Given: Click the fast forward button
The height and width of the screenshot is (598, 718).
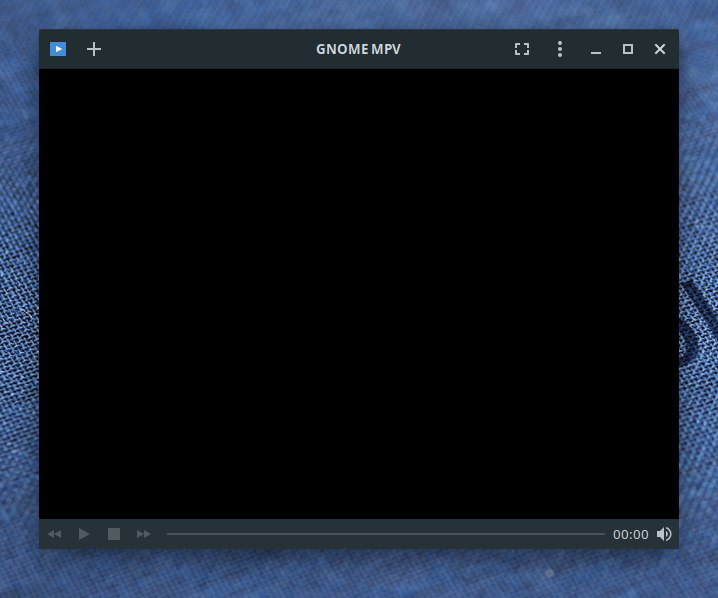Looking at the screenshot, I should pyautogui.click(x=143, y=534).
